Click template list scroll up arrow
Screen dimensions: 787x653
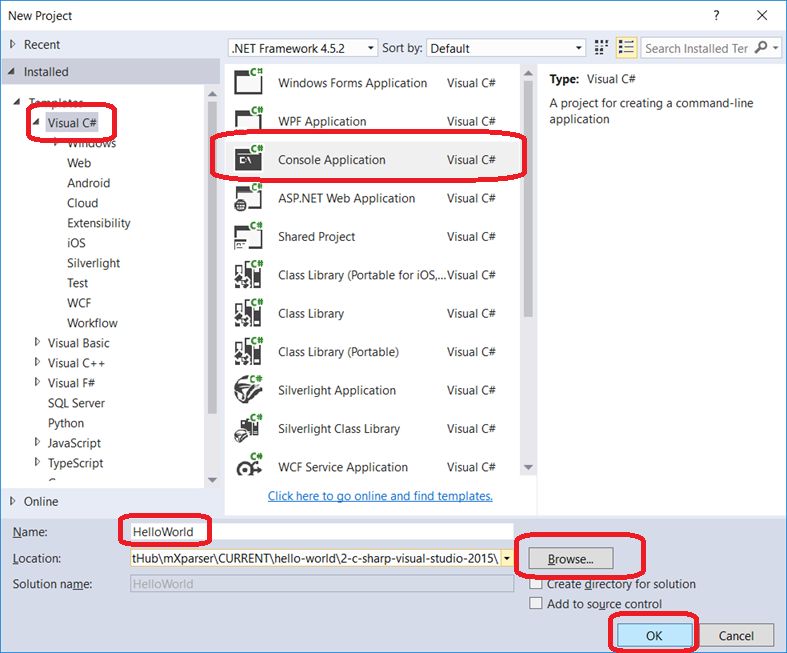[528, 73]
